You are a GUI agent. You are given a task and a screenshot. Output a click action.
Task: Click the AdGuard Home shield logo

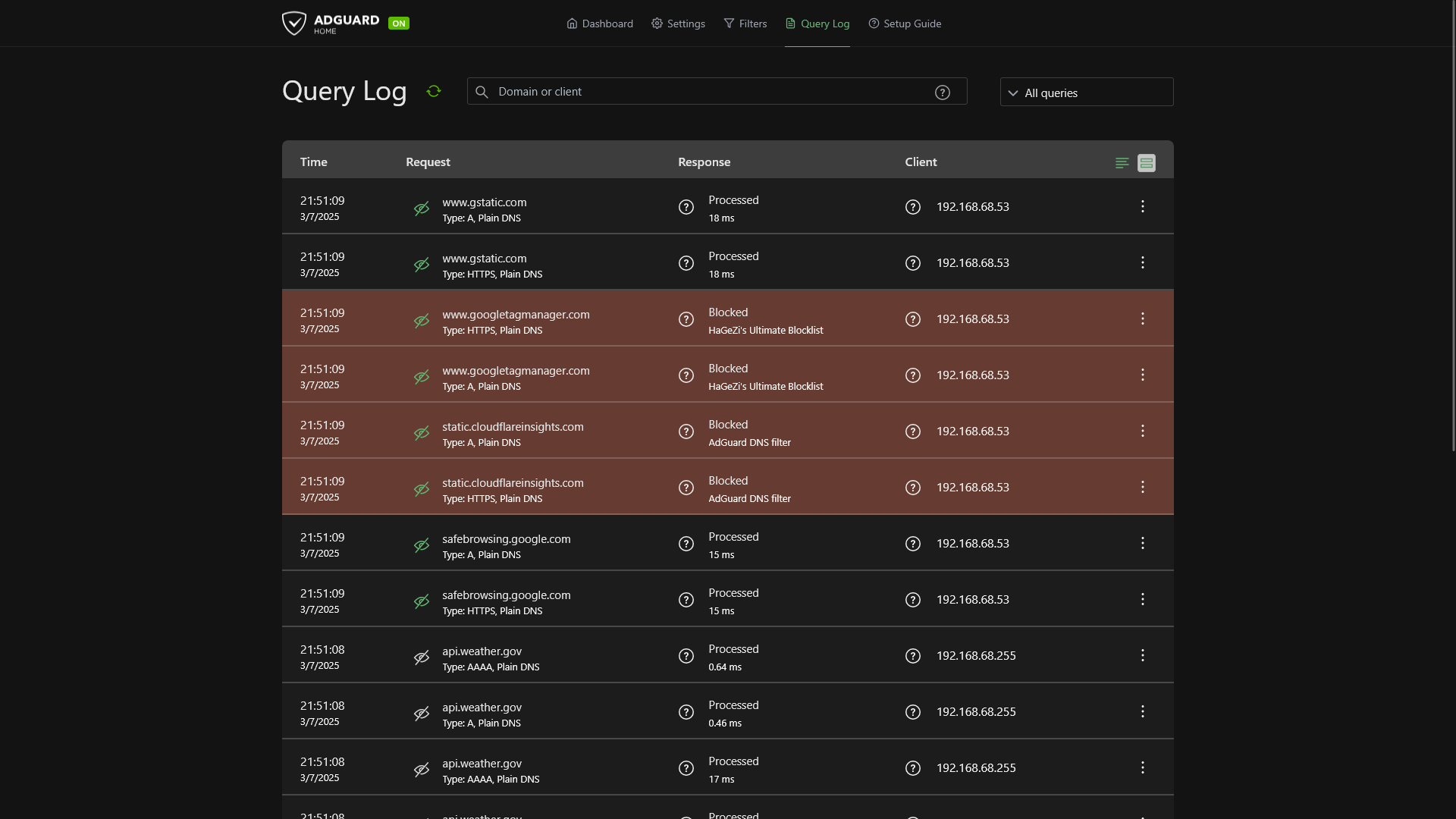click(x=294, y=23)
